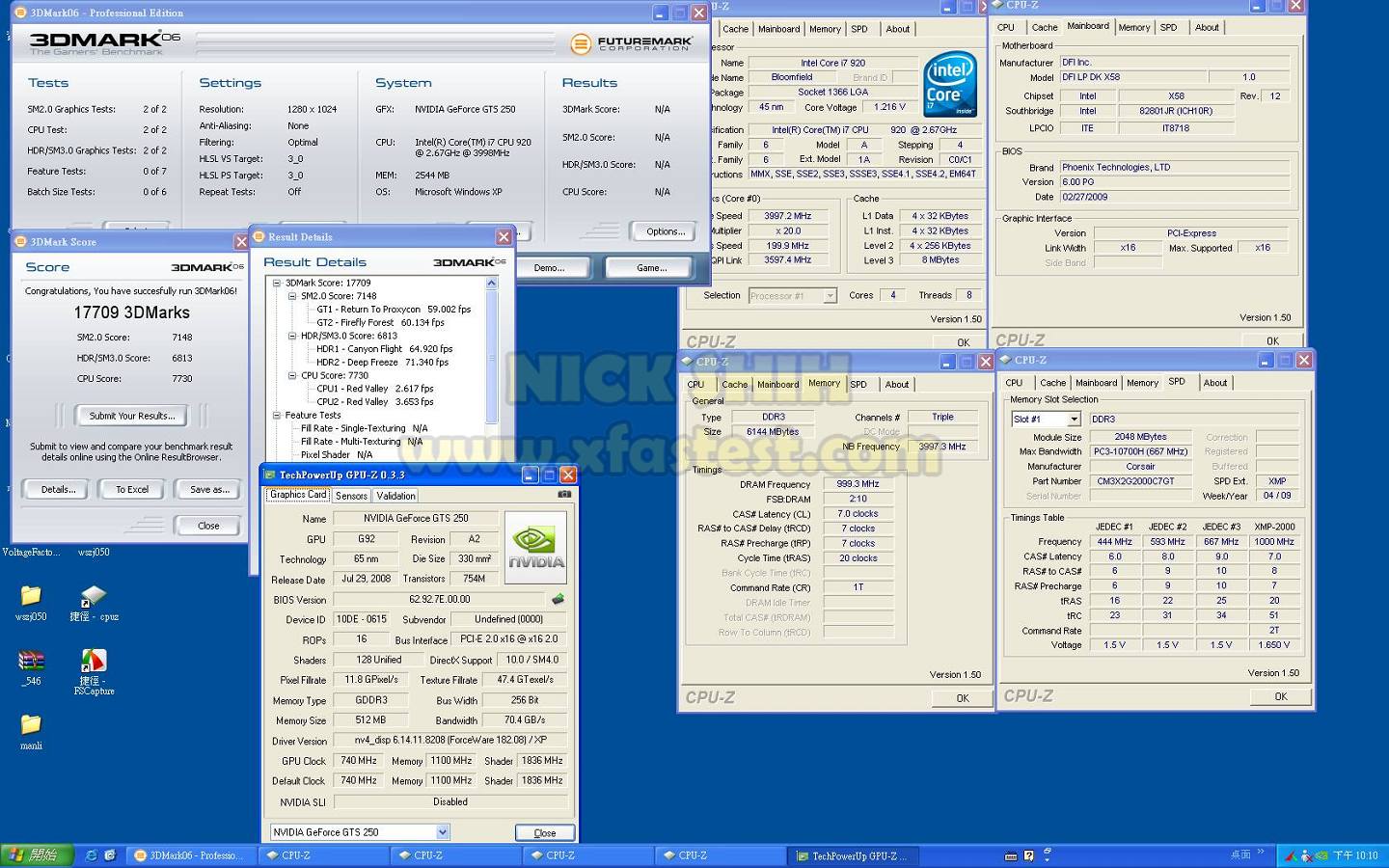This screenshot has height=868, width=1389.
Task: Click the Intel Core i7 logo in CPU-Z
Action: pyautogui.click(x=949, y=84)
